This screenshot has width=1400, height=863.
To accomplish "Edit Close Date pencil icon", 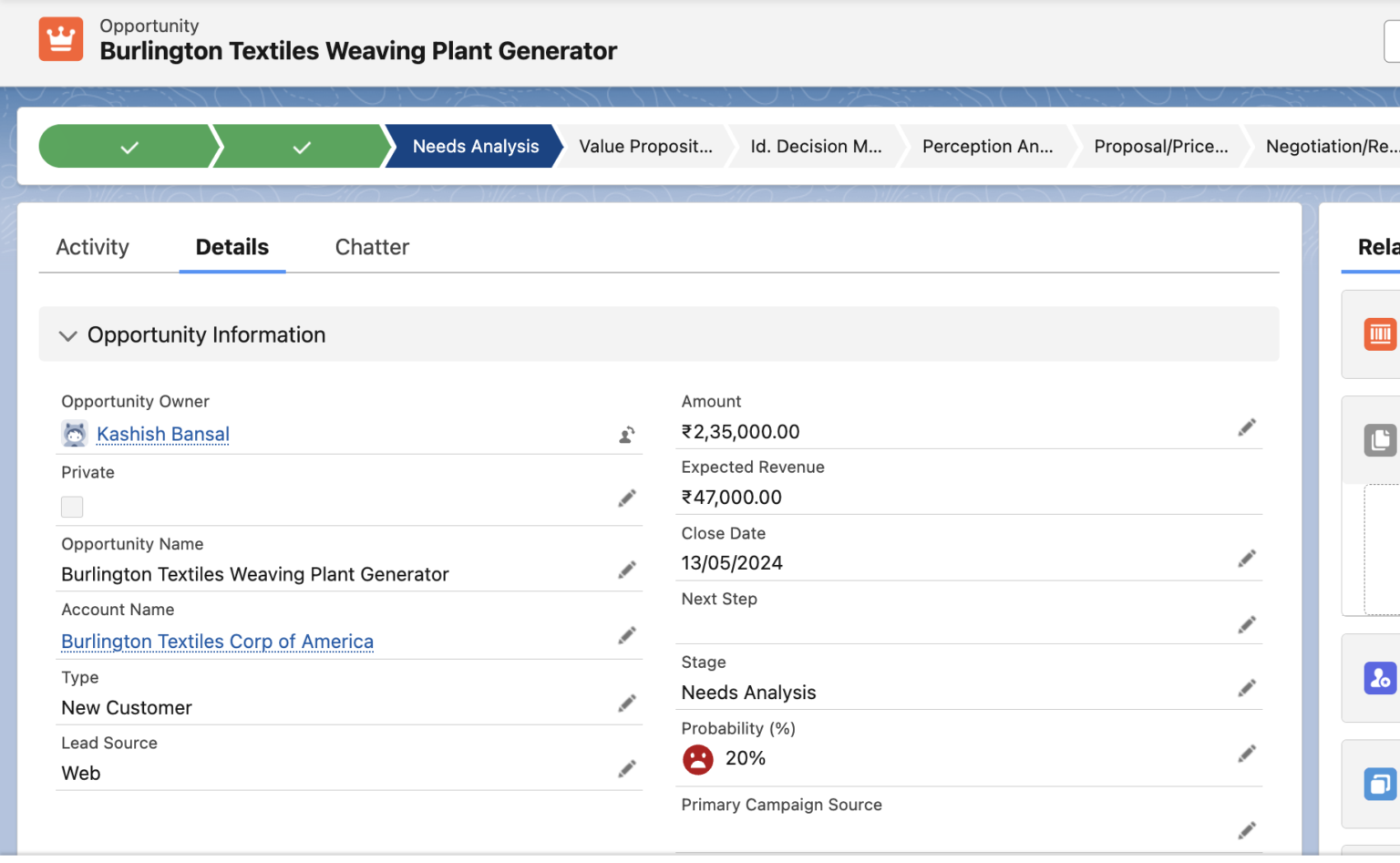I will (x=1247, y=559).
